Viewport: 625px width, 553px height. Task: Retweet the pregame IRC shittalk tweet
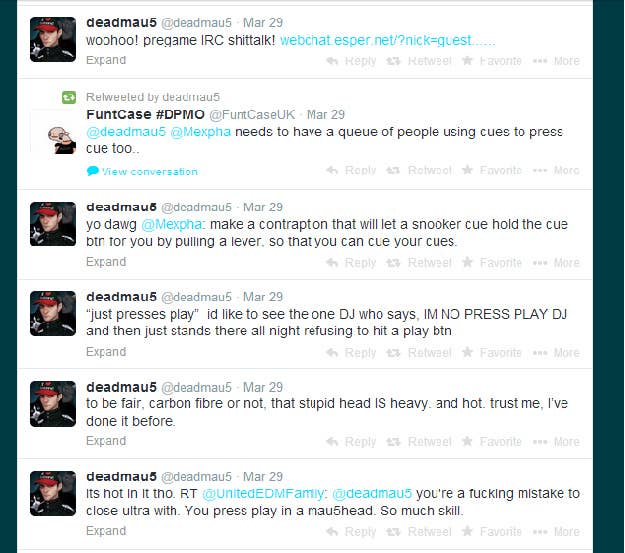coord(419,61)
